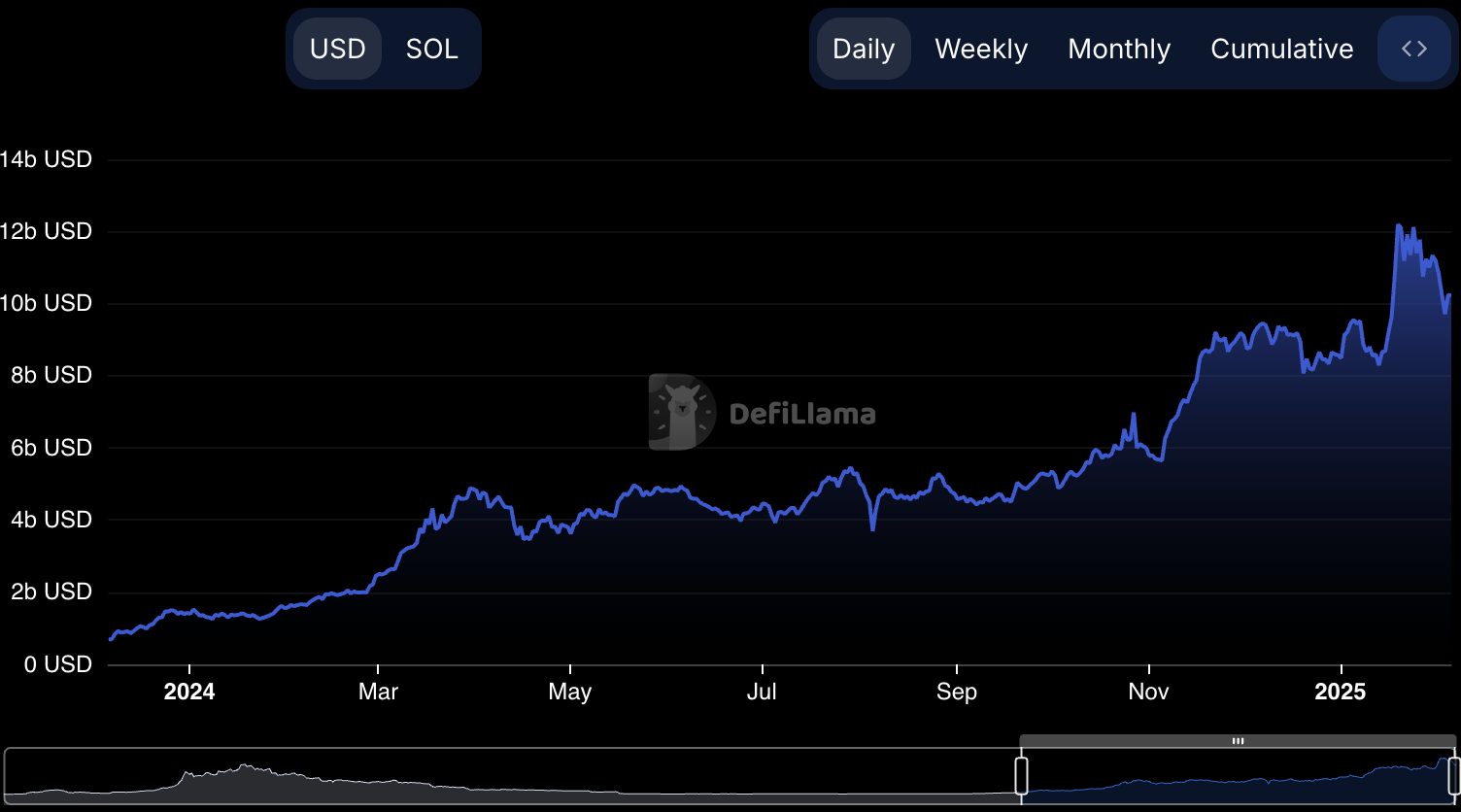Click the Mar x-axis label
Viewport: 1461px width, 812px height.
[378, 692]
